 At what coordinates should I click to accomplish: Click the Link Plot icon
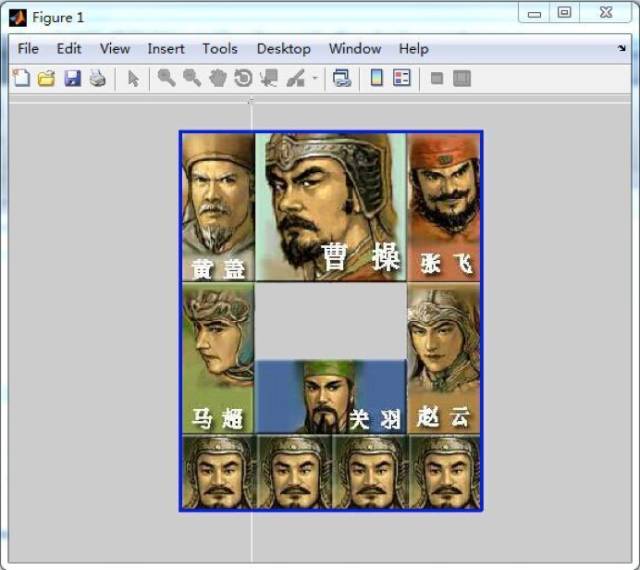pyautogui.click(x=342, y=79)
